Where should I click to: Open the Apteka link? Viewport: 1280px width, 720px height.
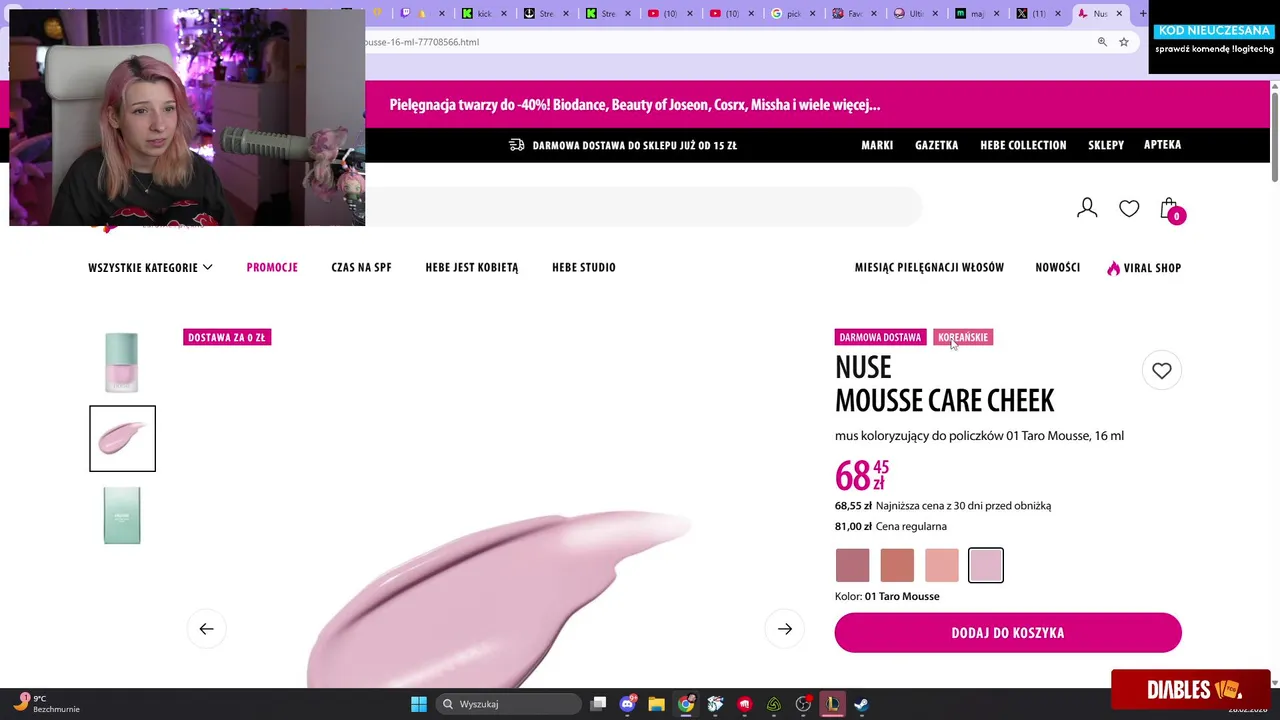[x=1162, y=145]
